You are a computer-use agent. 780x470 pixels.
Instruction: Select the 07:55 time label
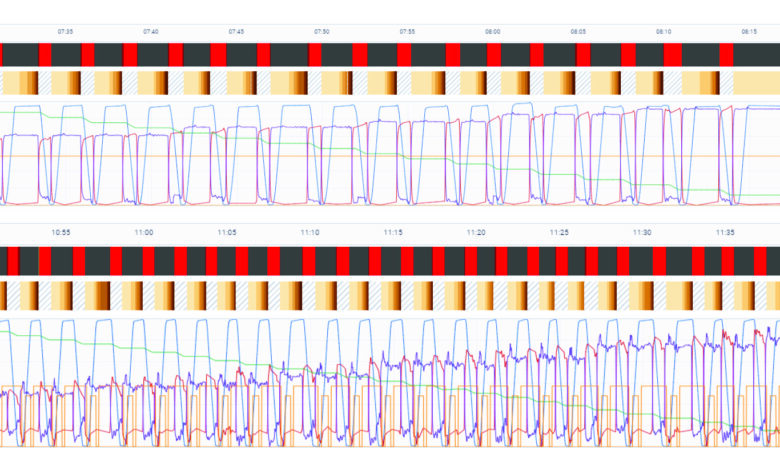pyautogui.click(x=407, y=32)
